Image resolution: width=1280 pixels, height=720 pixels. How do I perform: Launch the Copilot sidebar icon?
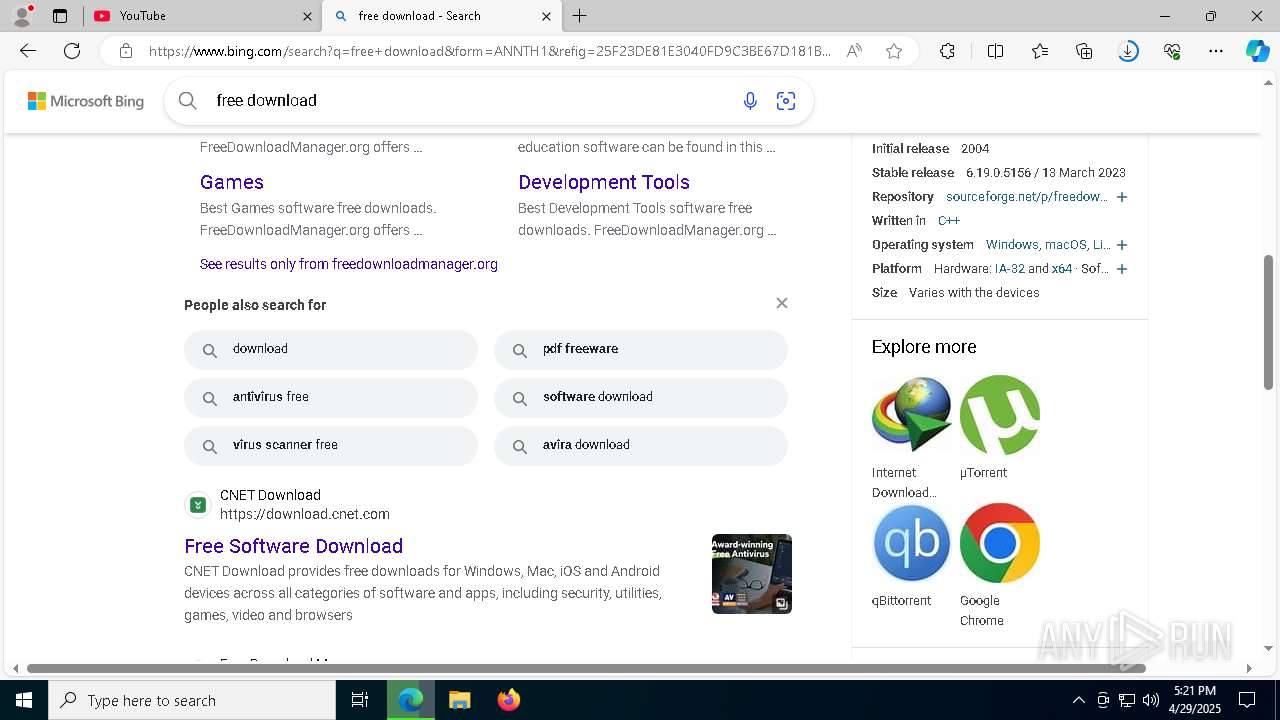coord(1257,51)
